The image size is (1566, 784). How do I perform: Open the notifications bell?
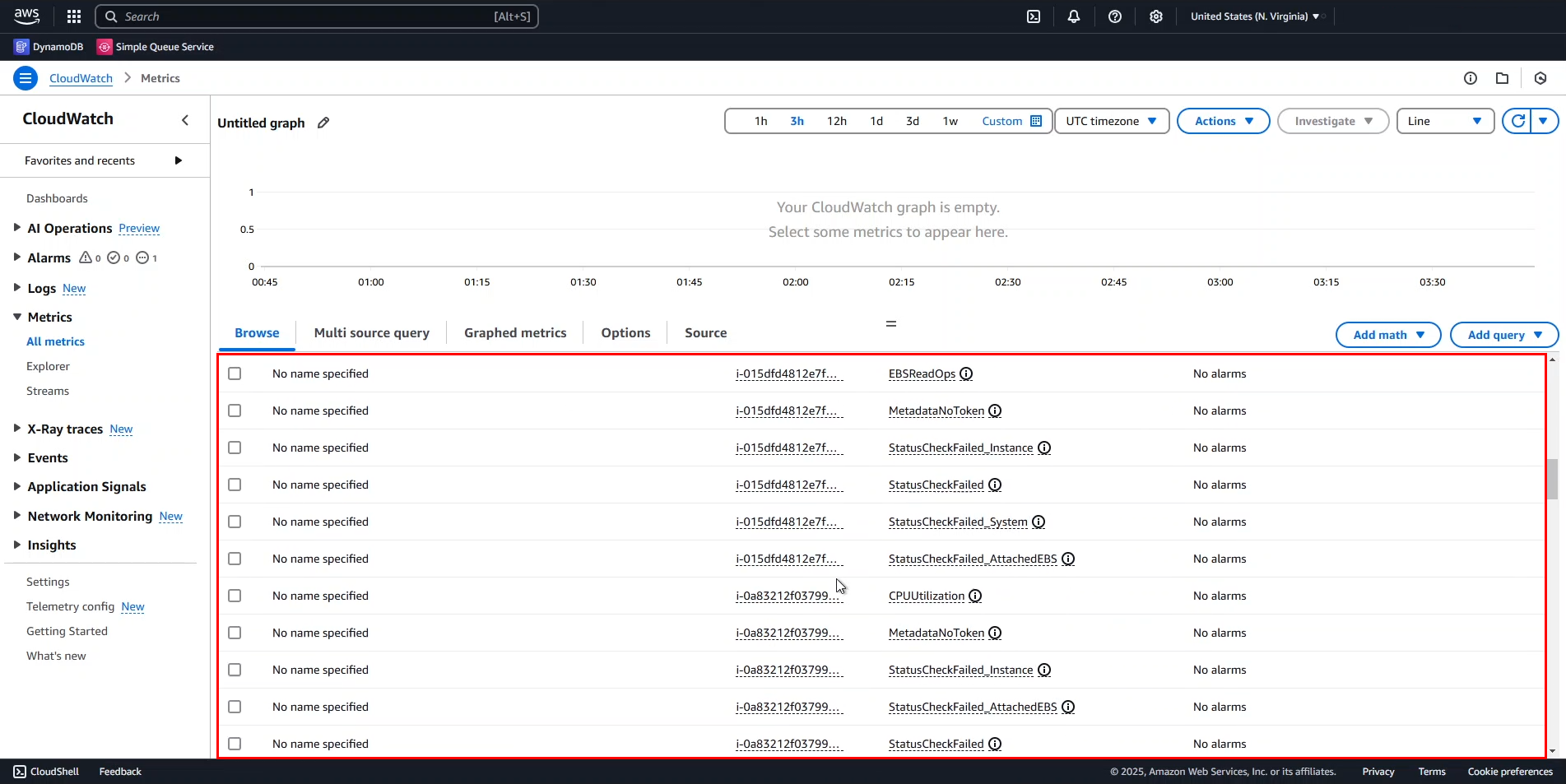(x=1074, y=16)
